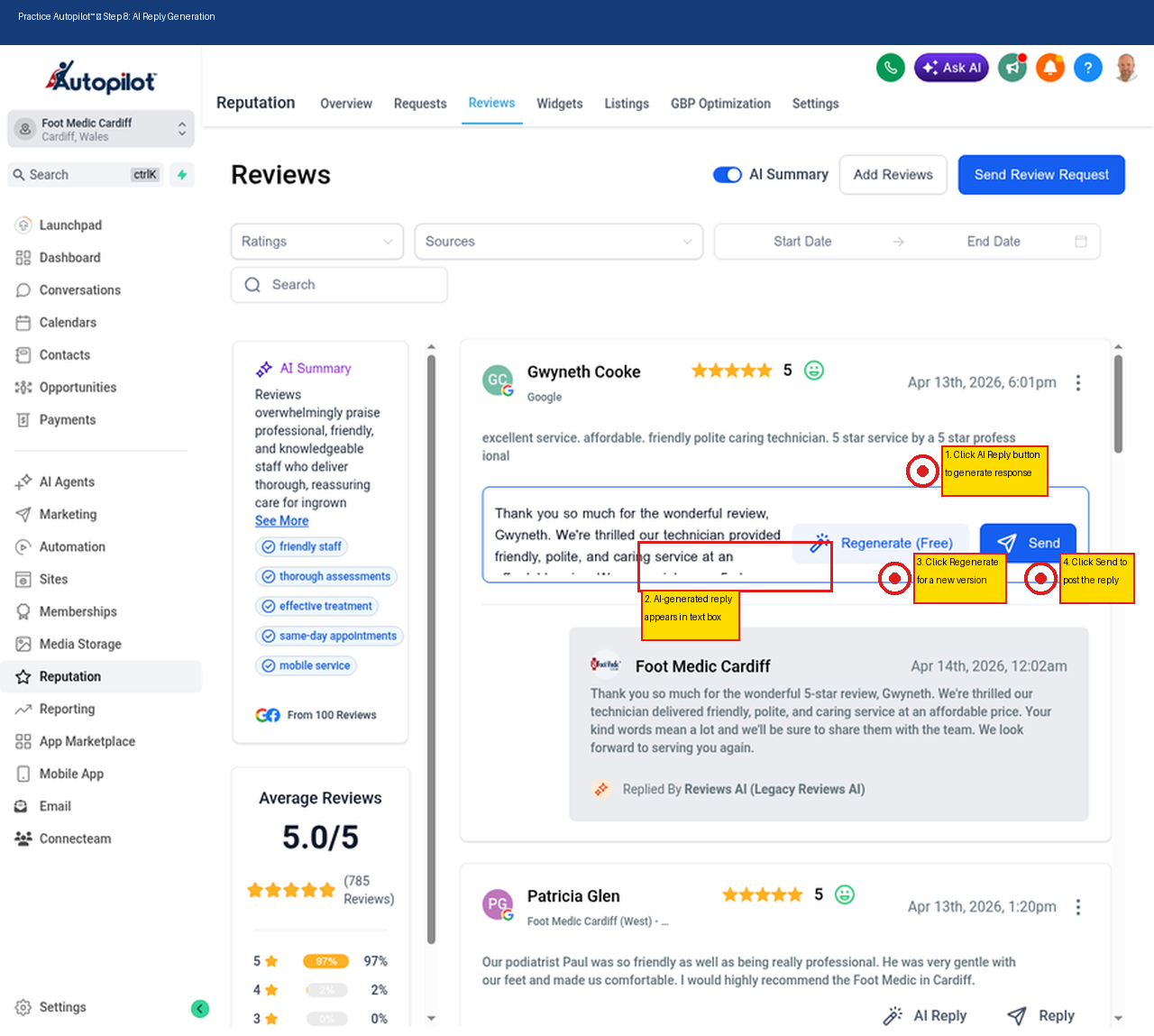1154x1036 pixels.
Task: Collapse the sidebar with the green arrow
Action: click(200, 1009)
